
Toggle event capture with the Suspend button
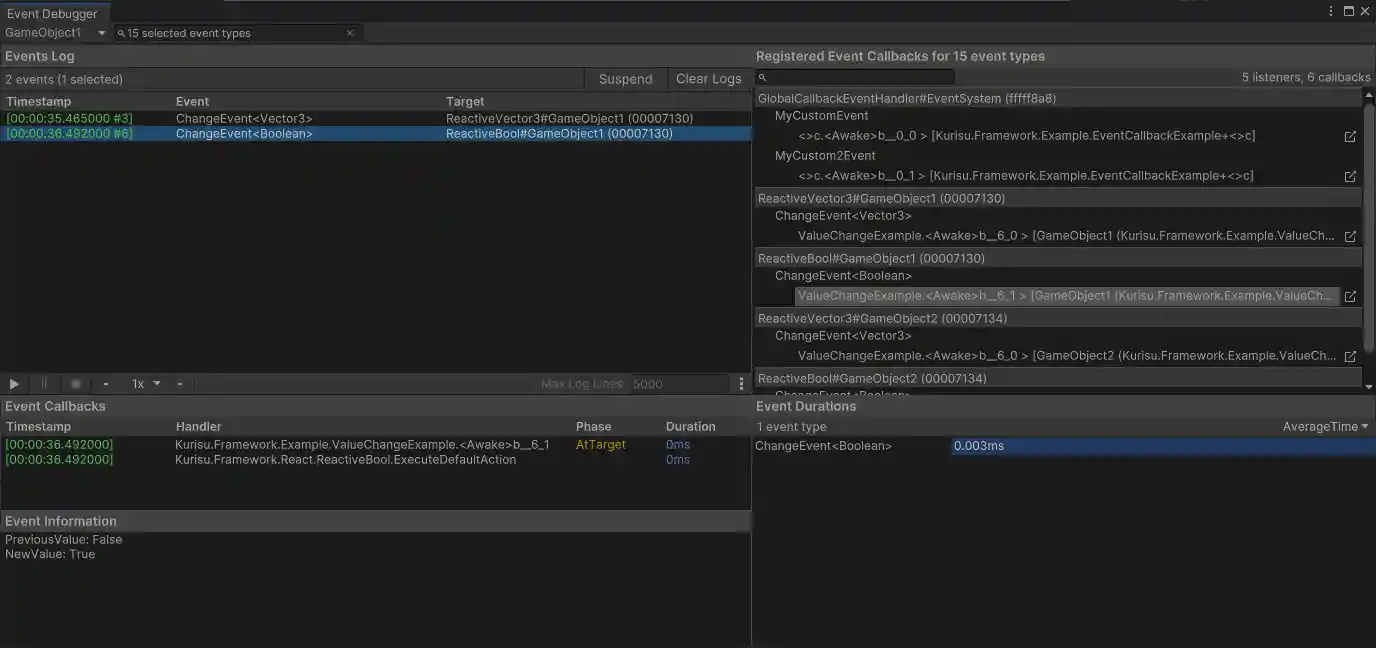click(625, 78)
